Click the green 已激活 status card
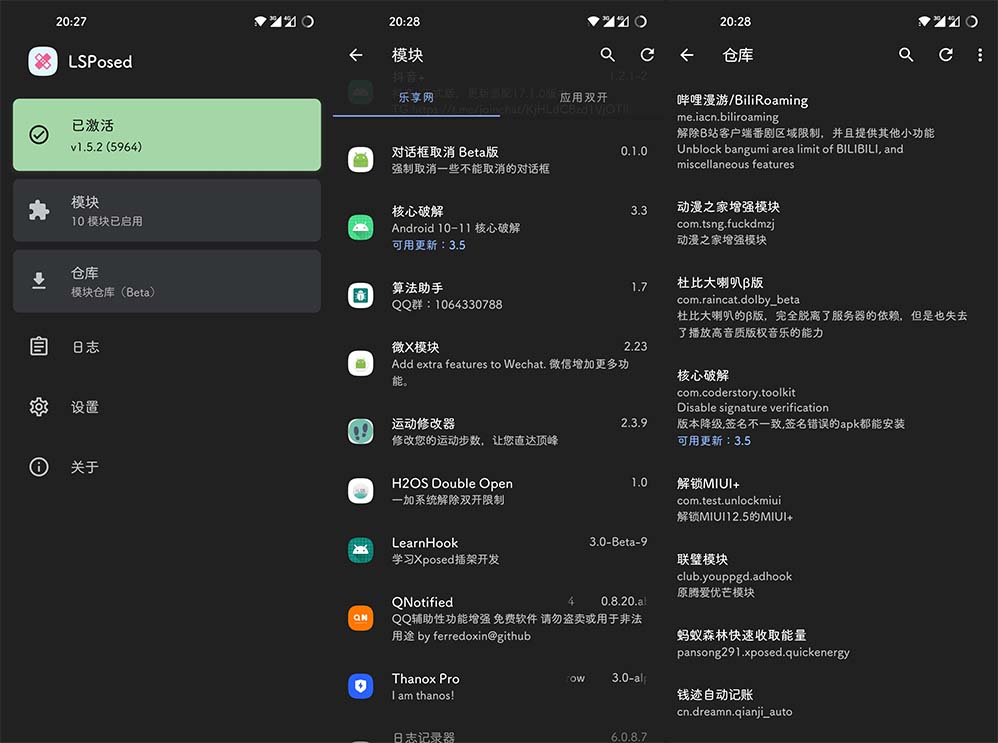 (167, 135)
